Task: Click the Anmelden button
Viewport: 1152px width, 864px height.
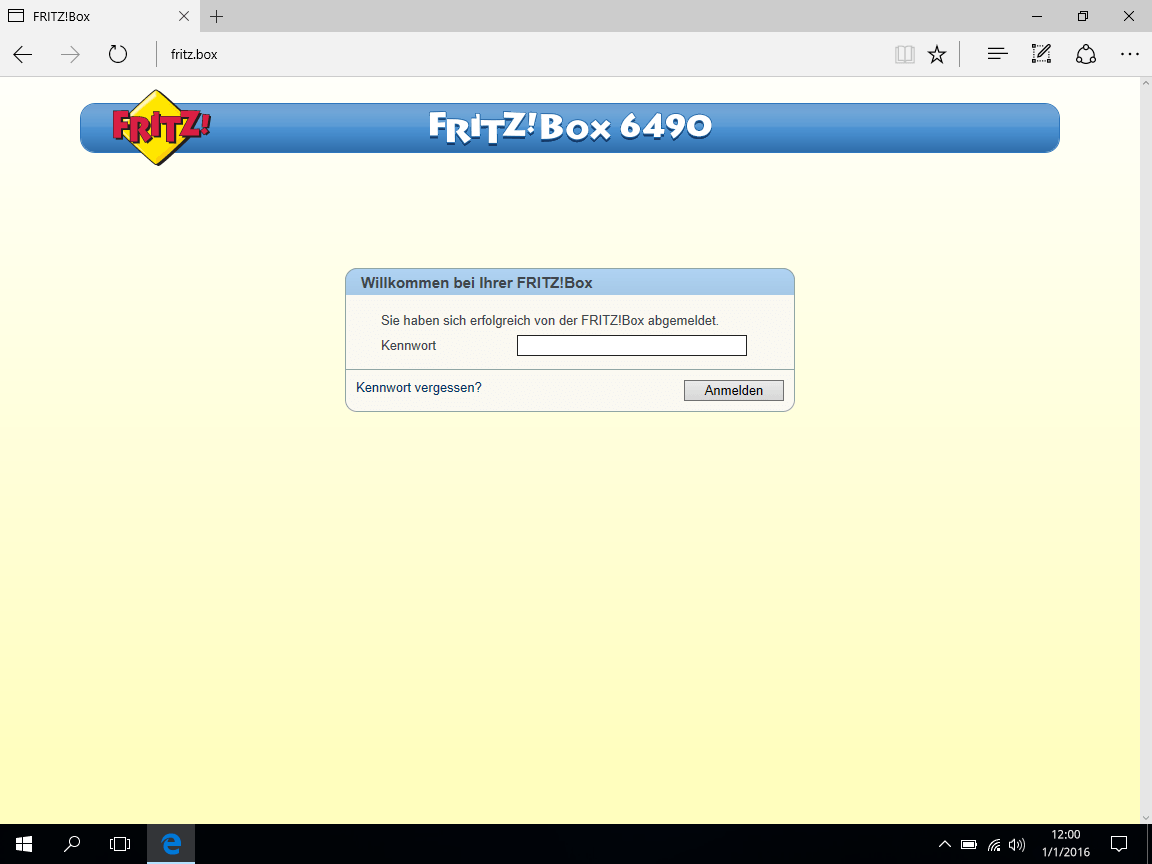Action: click(733, 390)
